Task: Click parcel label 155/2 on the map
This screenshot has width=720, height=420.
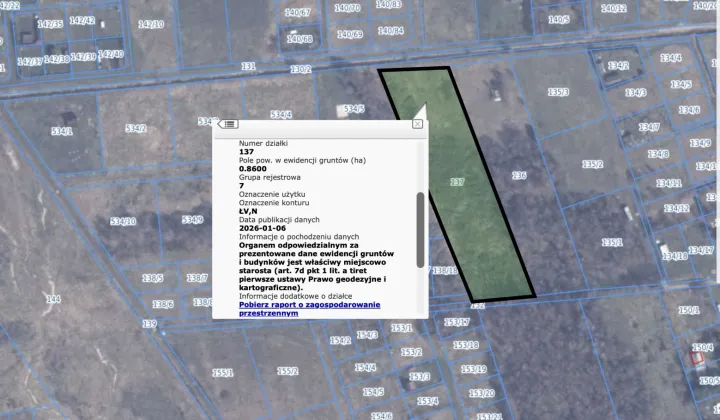Action: pyautogui.click(x=287, y=370)
